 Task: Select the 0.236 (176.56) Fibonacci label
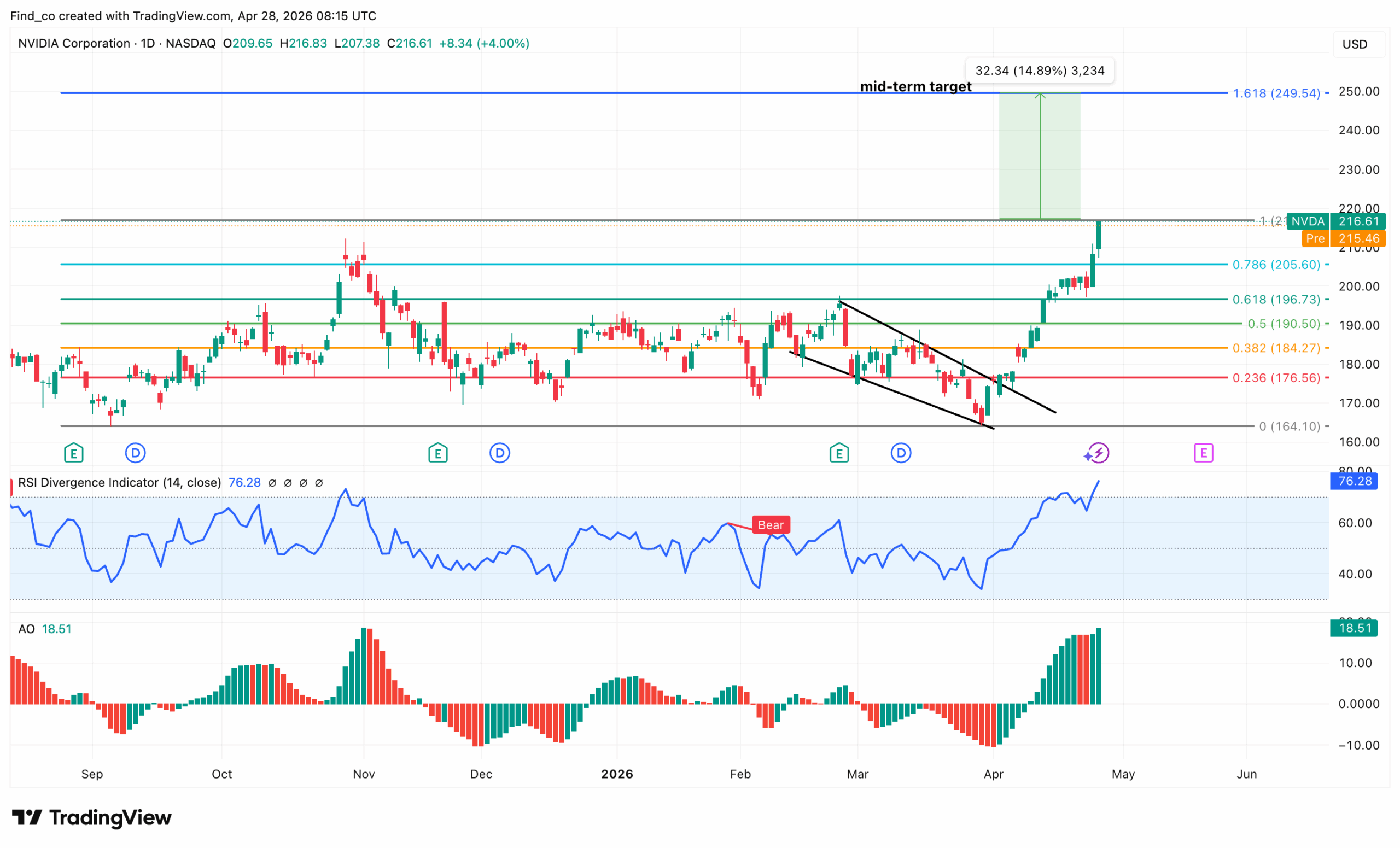point(1276,378)
